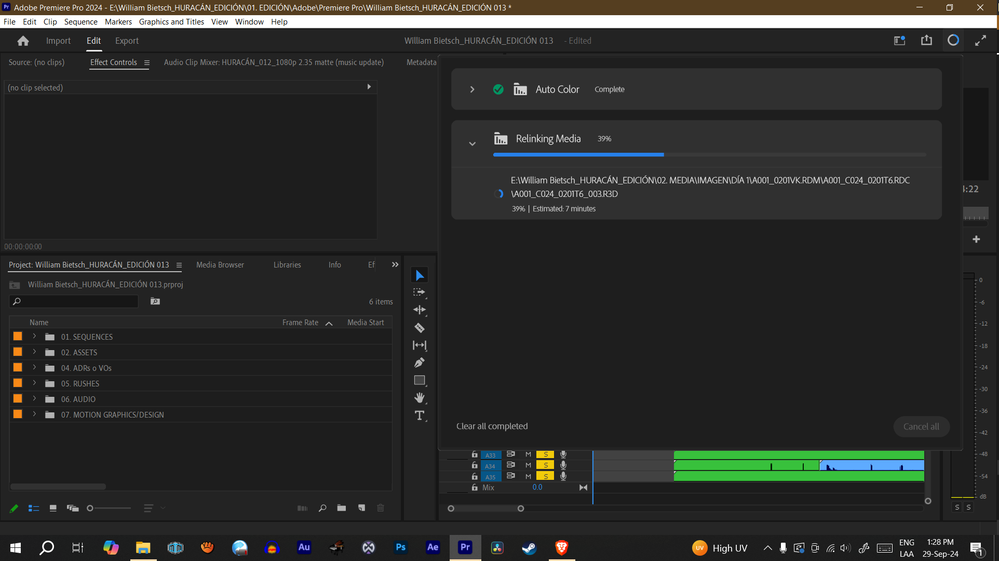Expand the 05. RUSHES bin

pyautogui.click(x=34, y=383)
